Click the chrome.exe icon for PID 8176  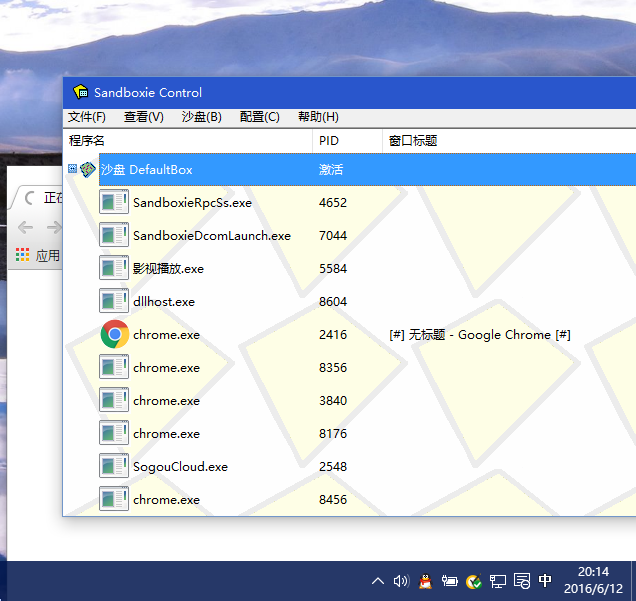[114, 433]
